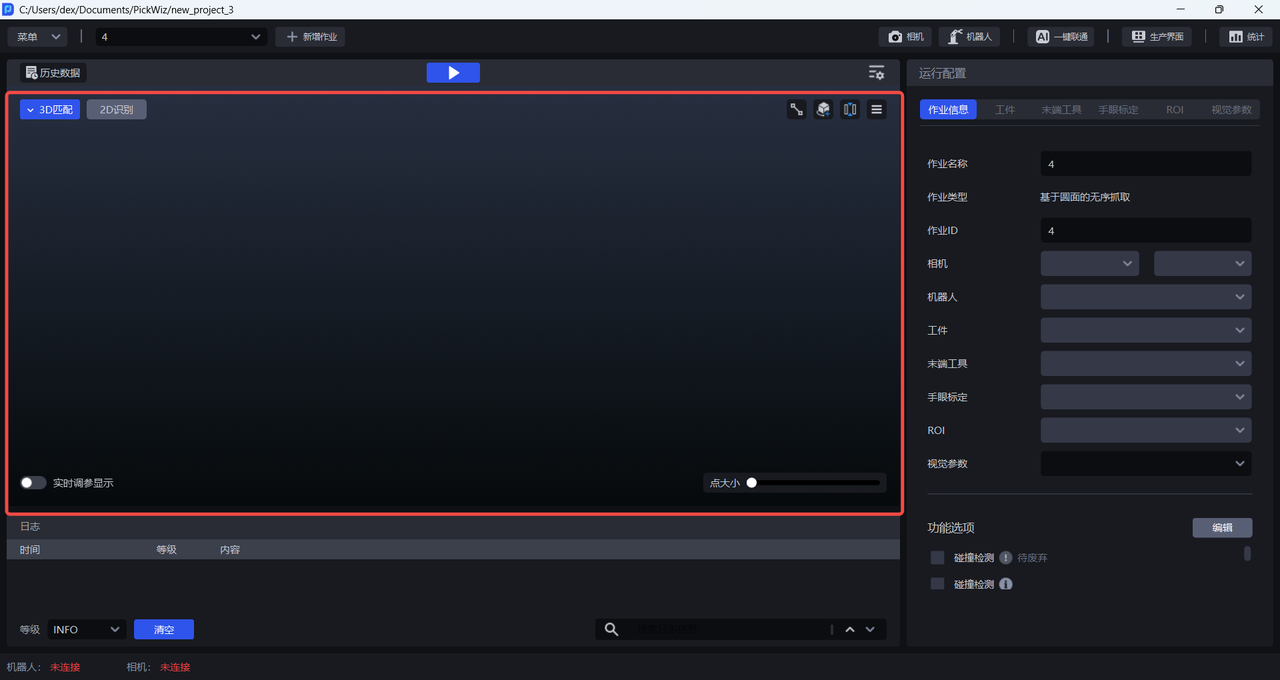The height and width of the screenshot is (680, 1280).
Task: Open the viewport hamburger menu icon
Action: [876, 110]
